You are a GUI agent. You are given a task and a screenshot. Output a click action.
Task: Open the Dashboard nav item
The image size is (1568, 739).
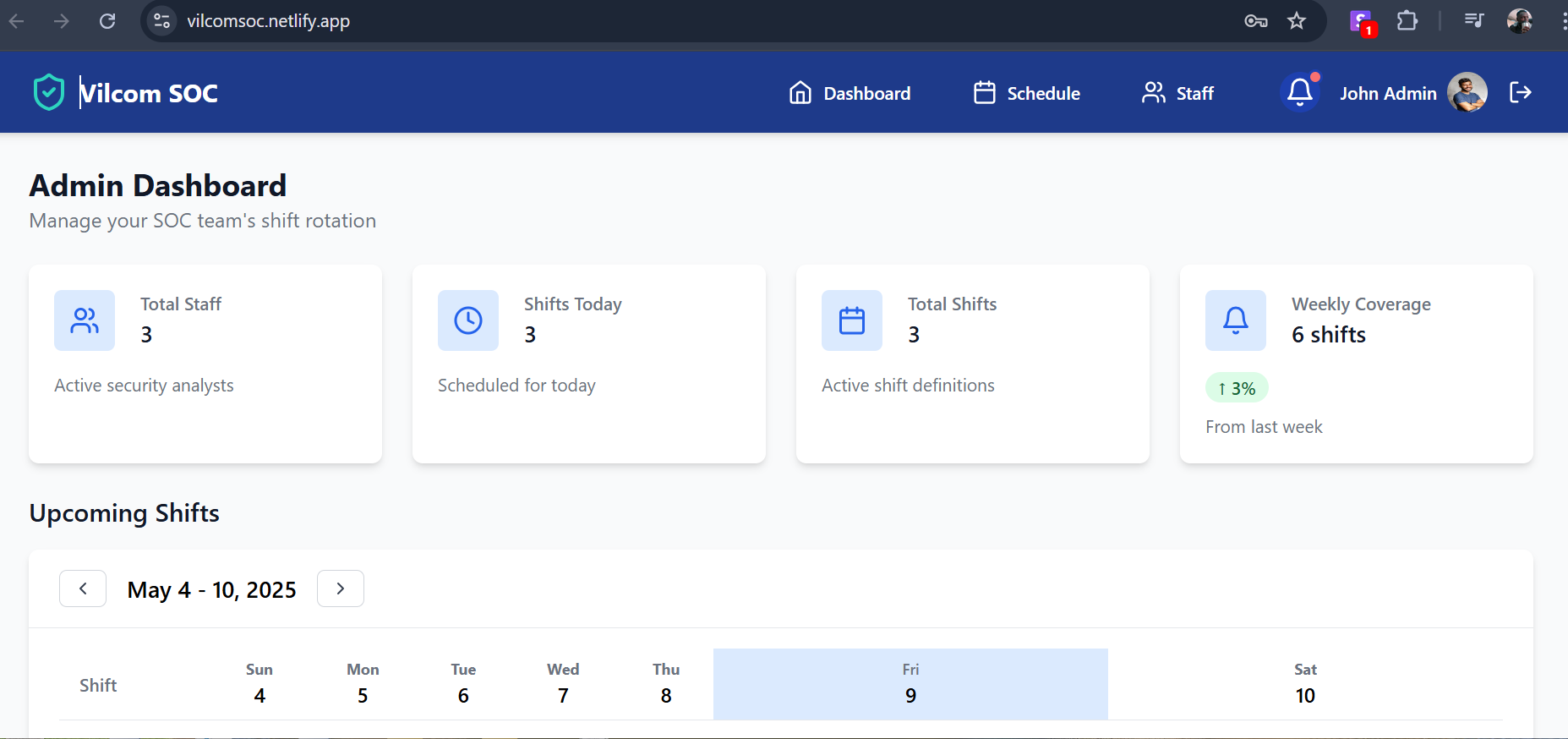pyautogui.click(x=850, y=93)
